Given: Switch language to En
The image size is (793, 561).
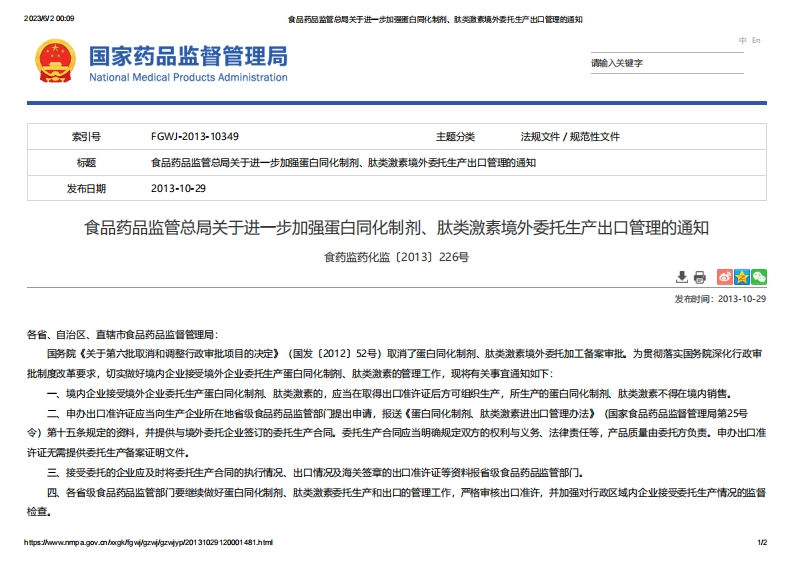Looking at the screenshot, I should pyautogui.click(x=756, y=40).
